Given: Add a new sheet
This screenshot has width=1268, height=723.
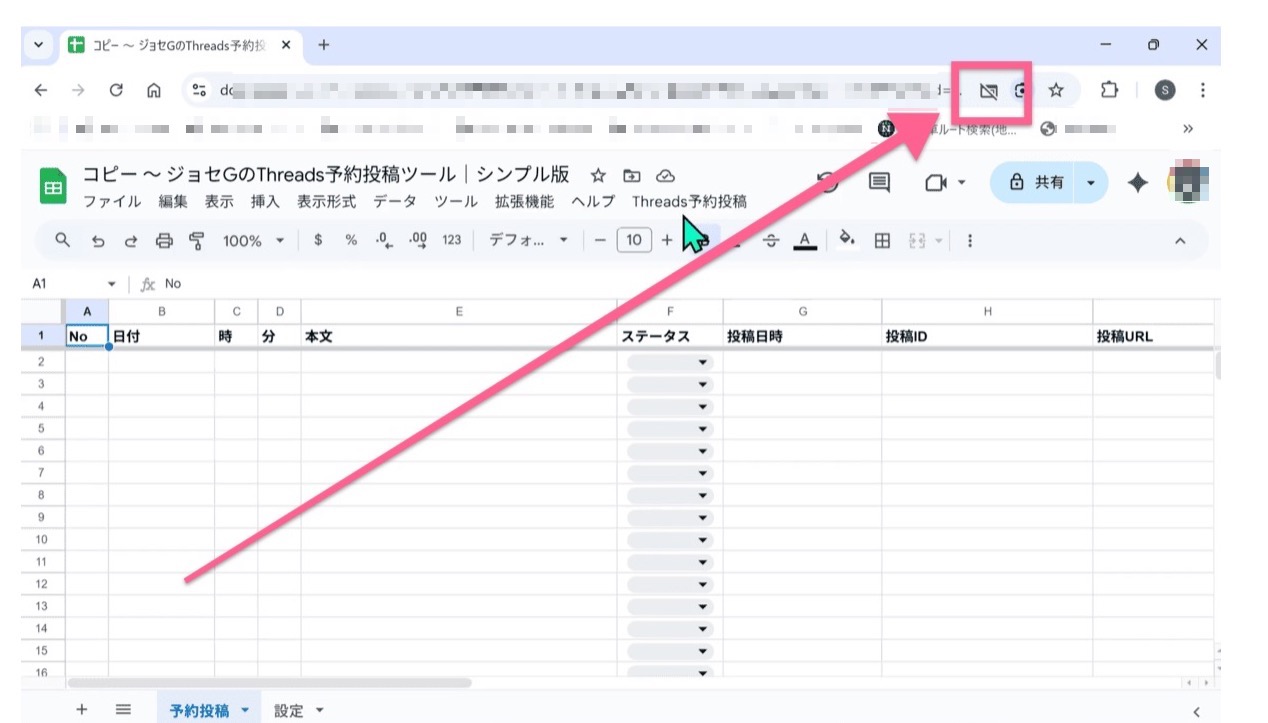Looking at the screenshot, I should (82, 709).
